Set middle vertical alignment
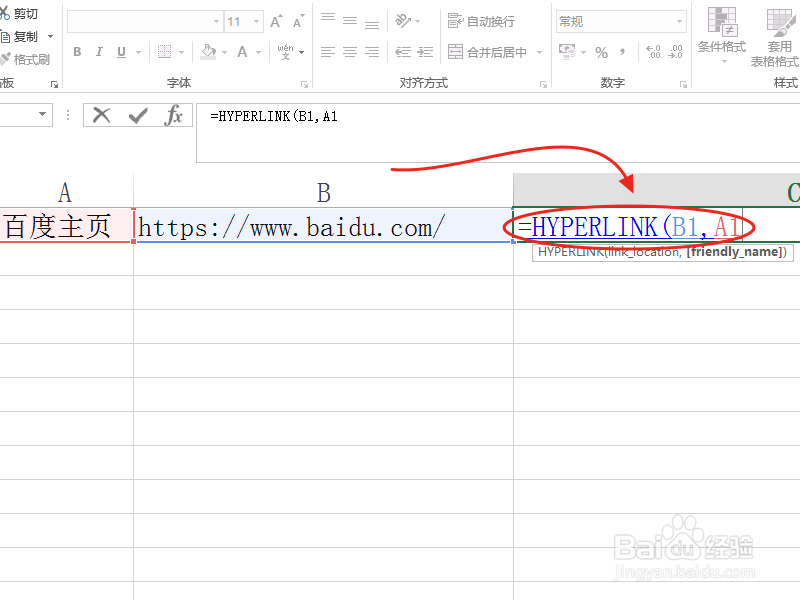The height and width of the screenshot is (600, 800). pyautogui.click(x=350, y=21)
